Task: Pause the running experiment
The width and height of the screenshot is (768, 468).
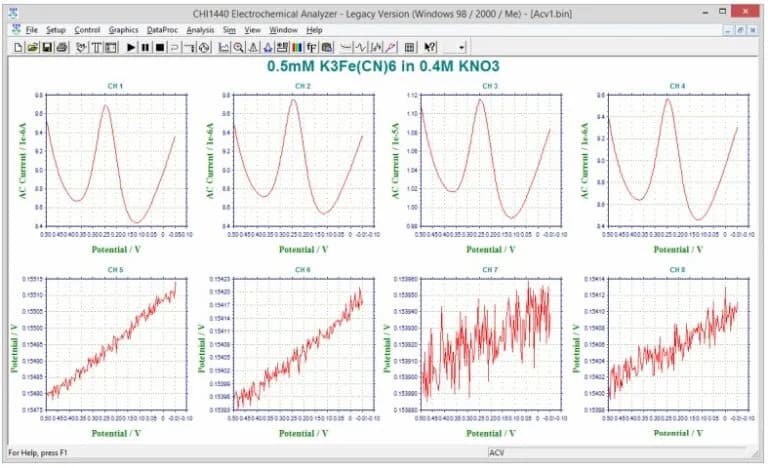Action: tap(145, 47)
